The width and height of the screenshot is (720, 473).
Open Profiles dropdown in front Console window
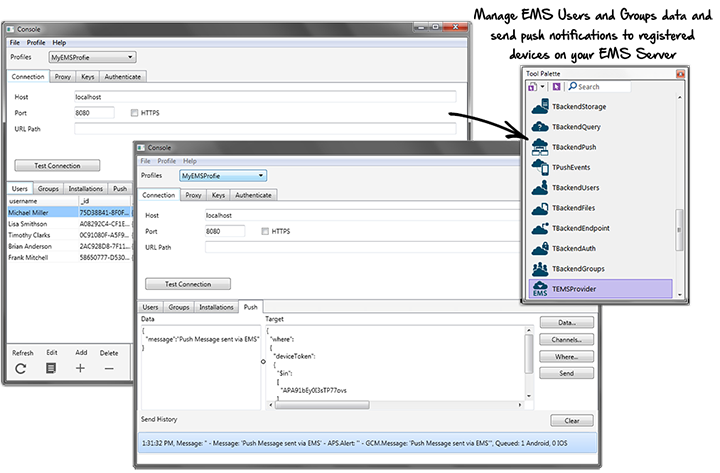[223, 176]
